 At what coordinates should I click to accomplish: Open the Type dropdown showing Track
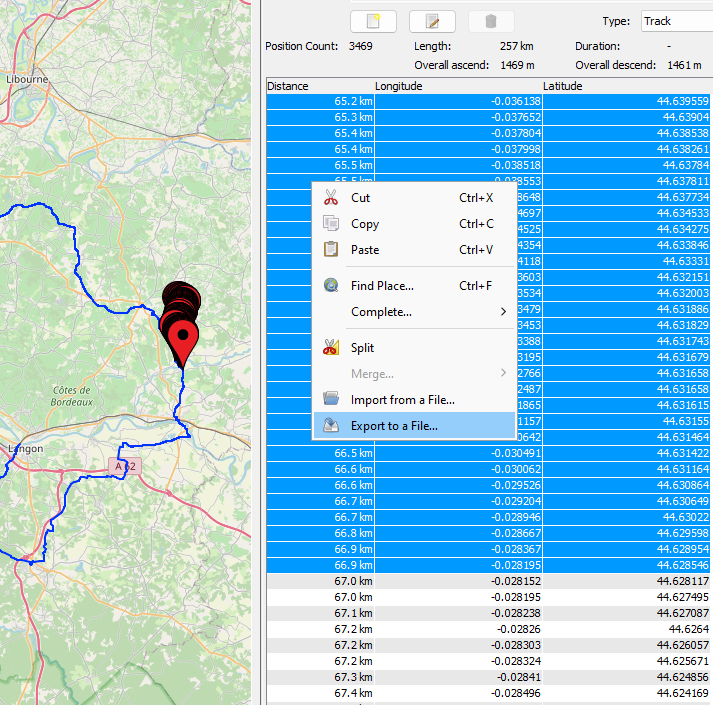tap(674, 21)
